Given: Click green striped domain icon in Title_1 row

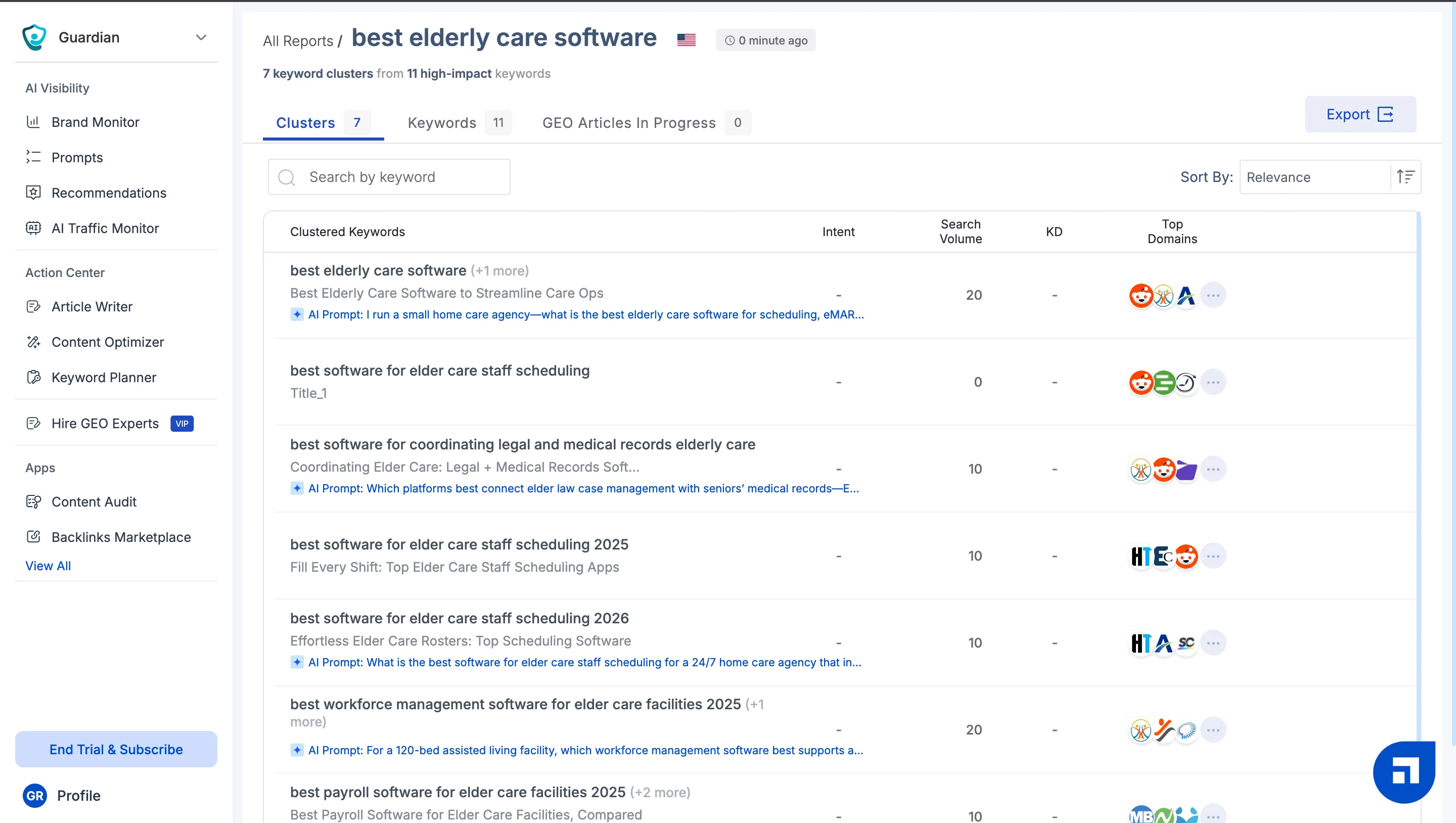Looking at the screenshot, I should [x=1164, y=382].
